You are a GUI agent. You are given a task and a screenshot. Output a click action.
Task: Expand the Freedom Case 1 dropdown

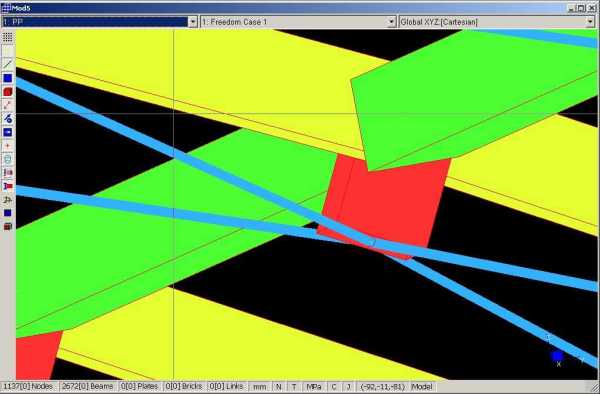(298, 22)
